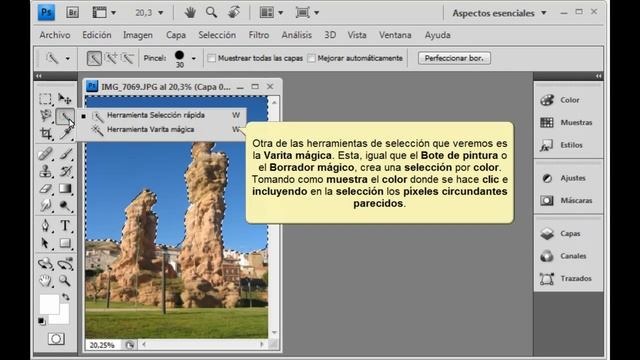Select the History Brush tool

65,171
